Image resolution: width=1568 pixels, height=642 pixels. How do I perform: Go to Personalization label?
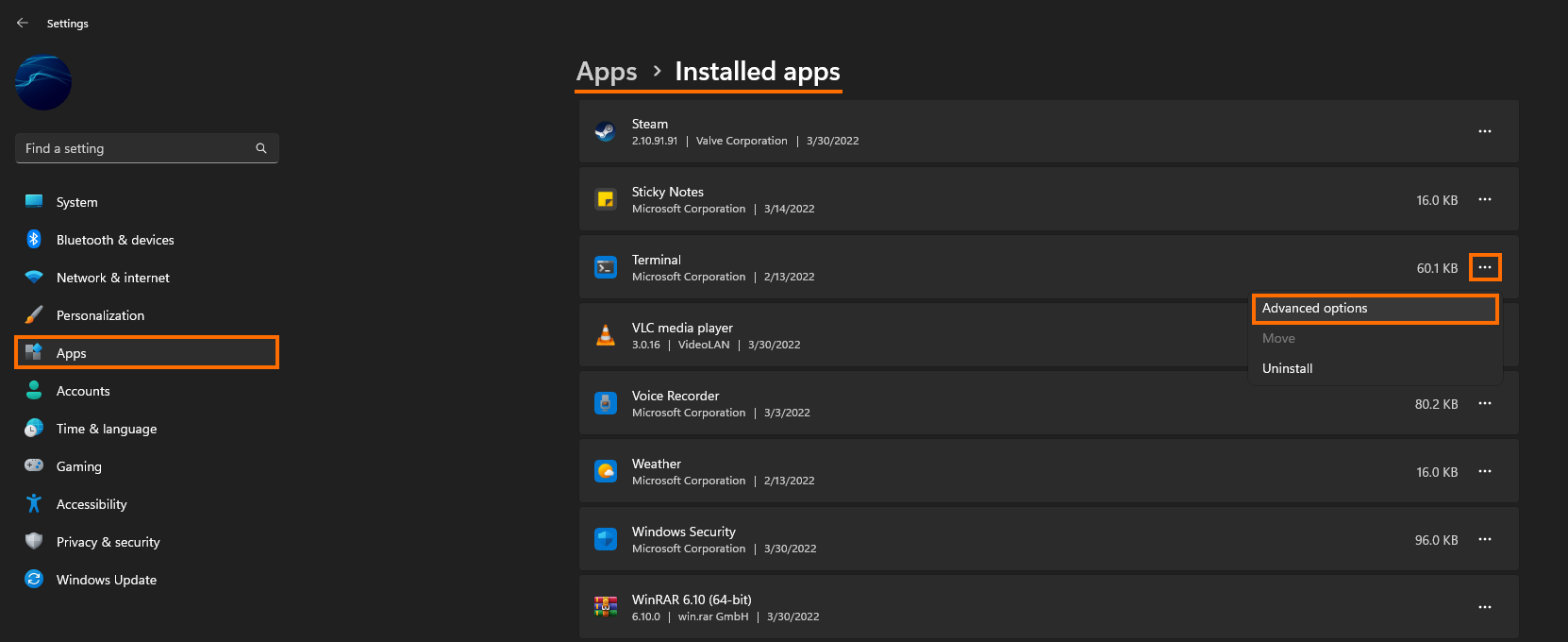click(x=100, y=315)
